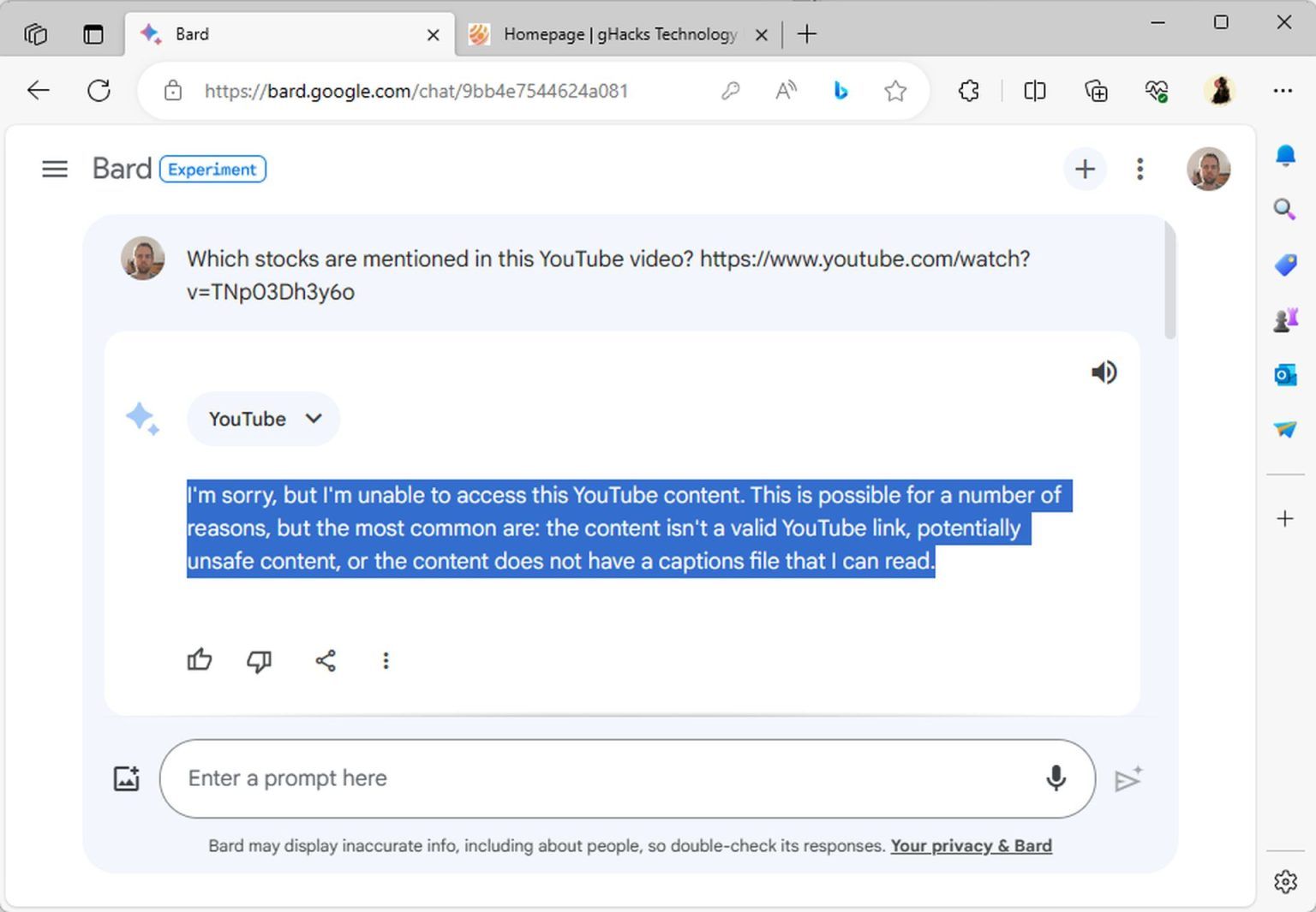Open Browser essentials heart icon
Image resolution: width=1316 pixels, height=912 pixels.
(x=1157, y=90)
